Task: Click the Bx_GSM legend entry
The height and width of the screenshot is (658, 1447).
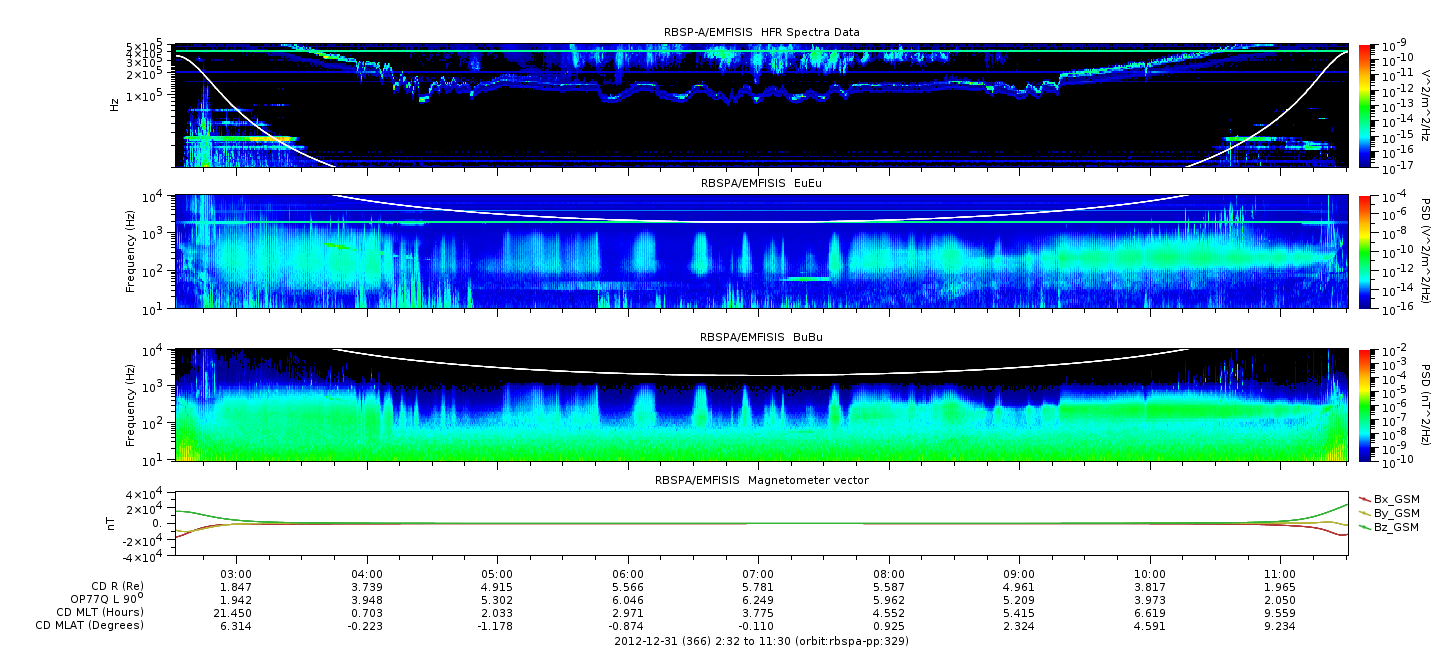Action: (1395, 498)
